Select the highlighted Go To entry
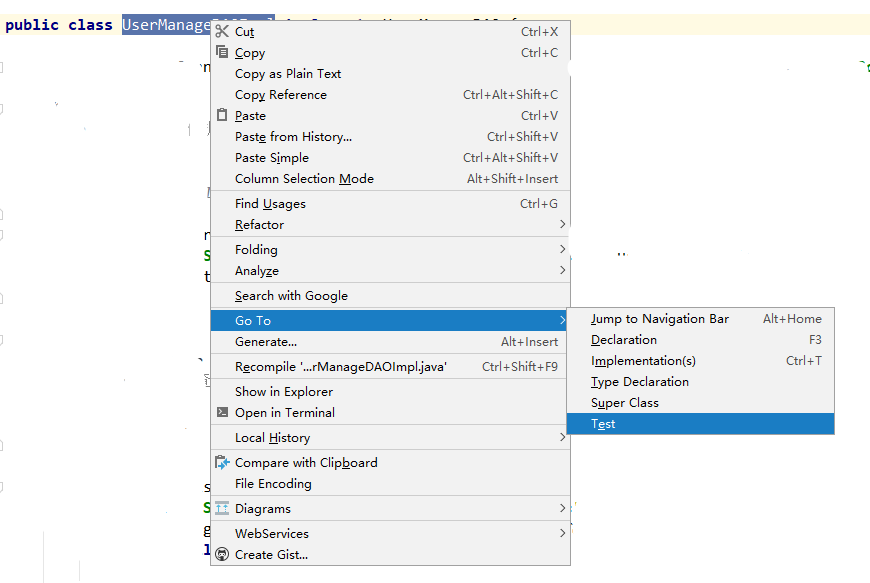 point(390,321)
